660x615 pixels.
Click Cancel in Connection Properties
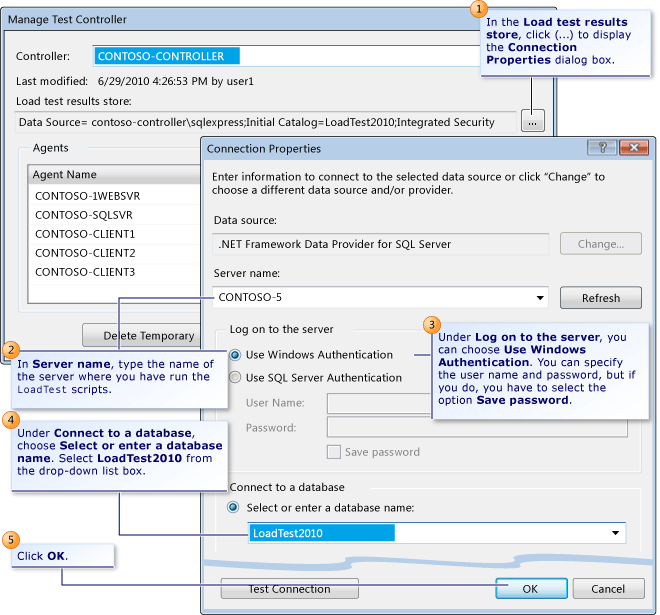pos(608,588)
